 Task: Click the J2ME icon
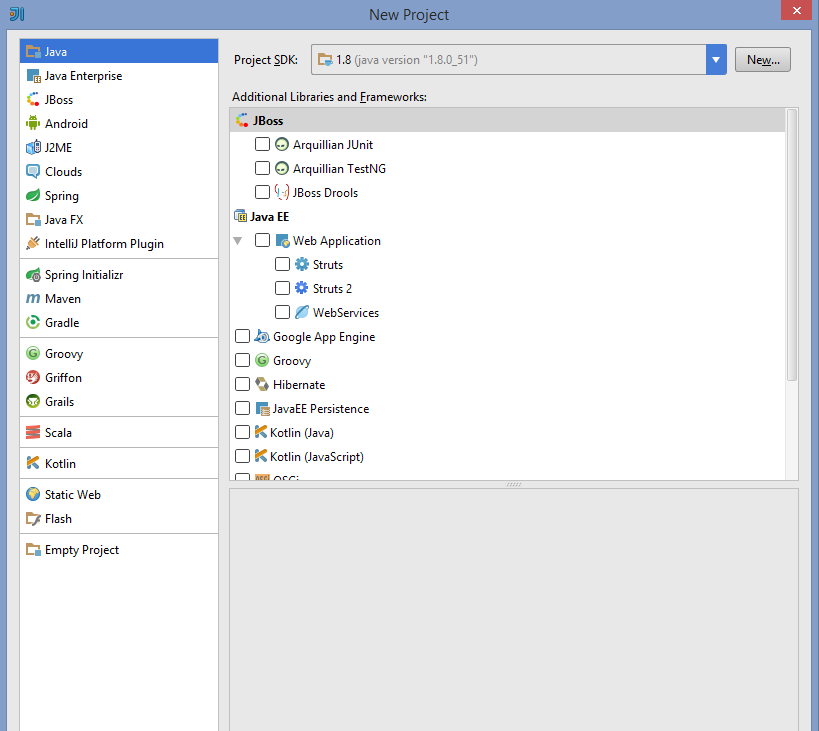click(x=33, y=148)
